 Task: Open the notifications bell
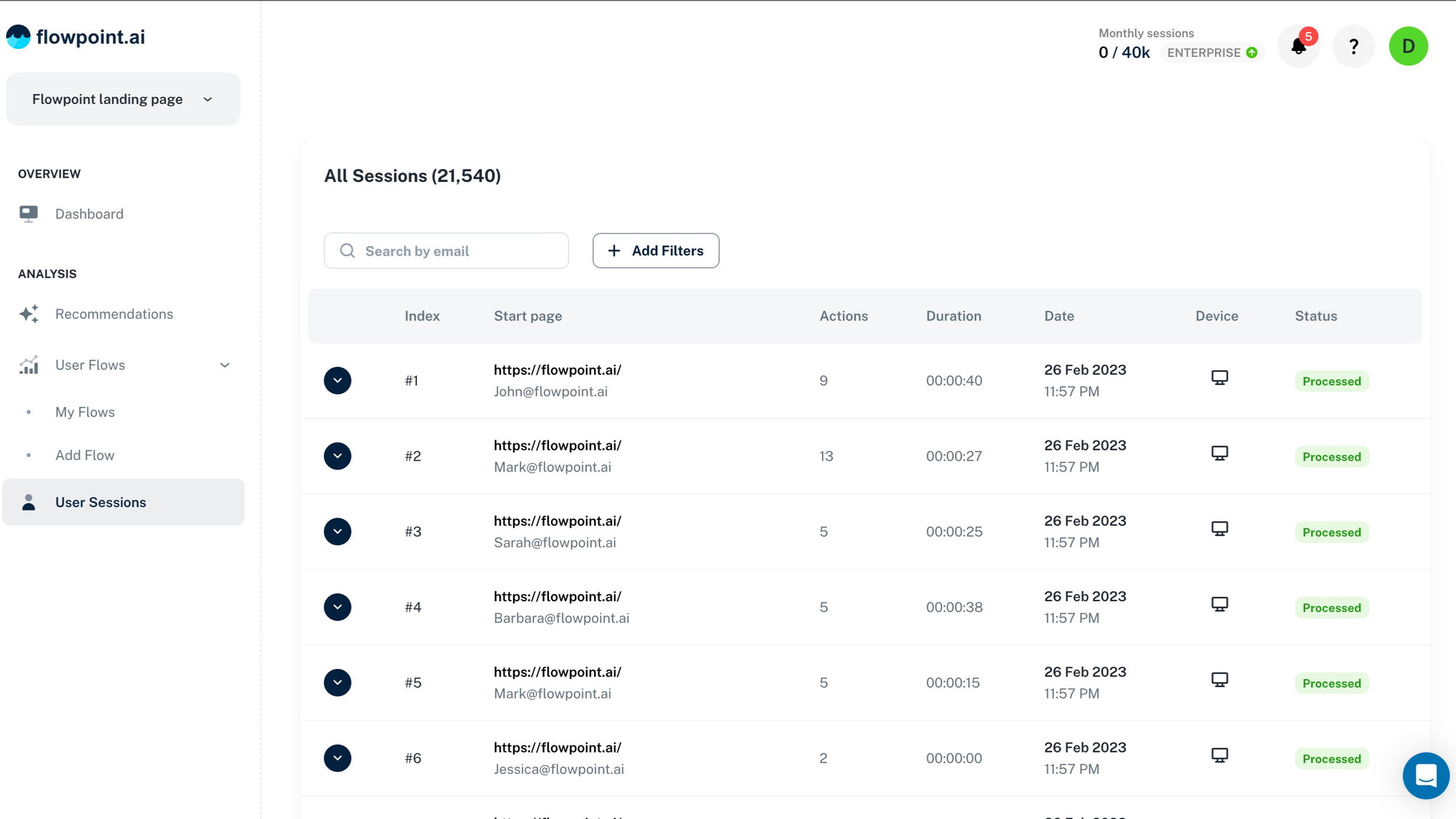coord(1298,46)
